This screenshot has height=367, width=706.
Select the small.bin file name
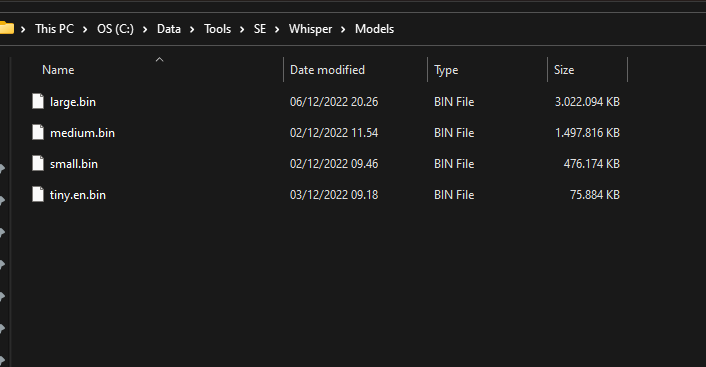coord(74,164)
